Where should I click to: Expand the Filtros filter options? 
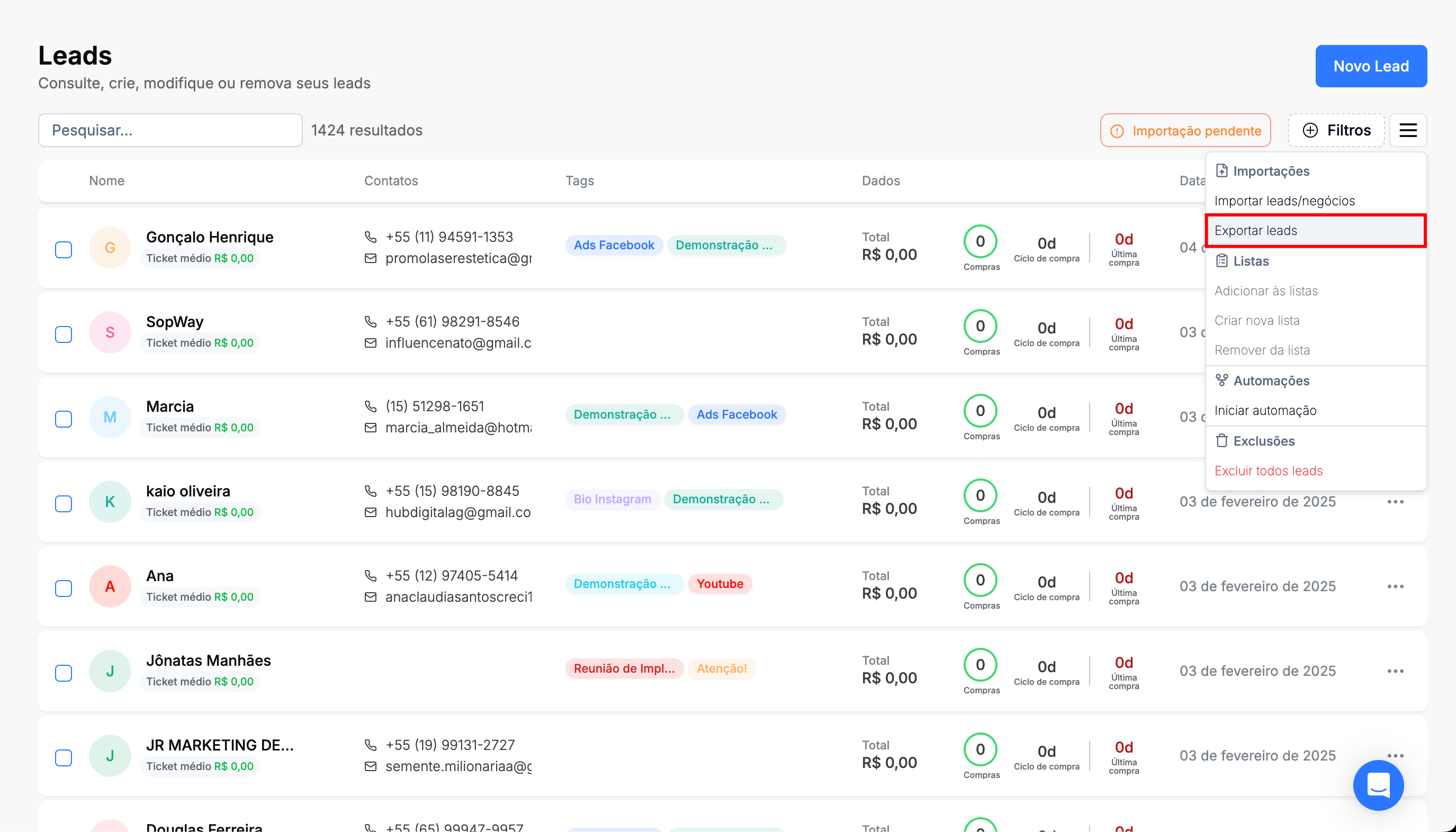coord(1336,130)
